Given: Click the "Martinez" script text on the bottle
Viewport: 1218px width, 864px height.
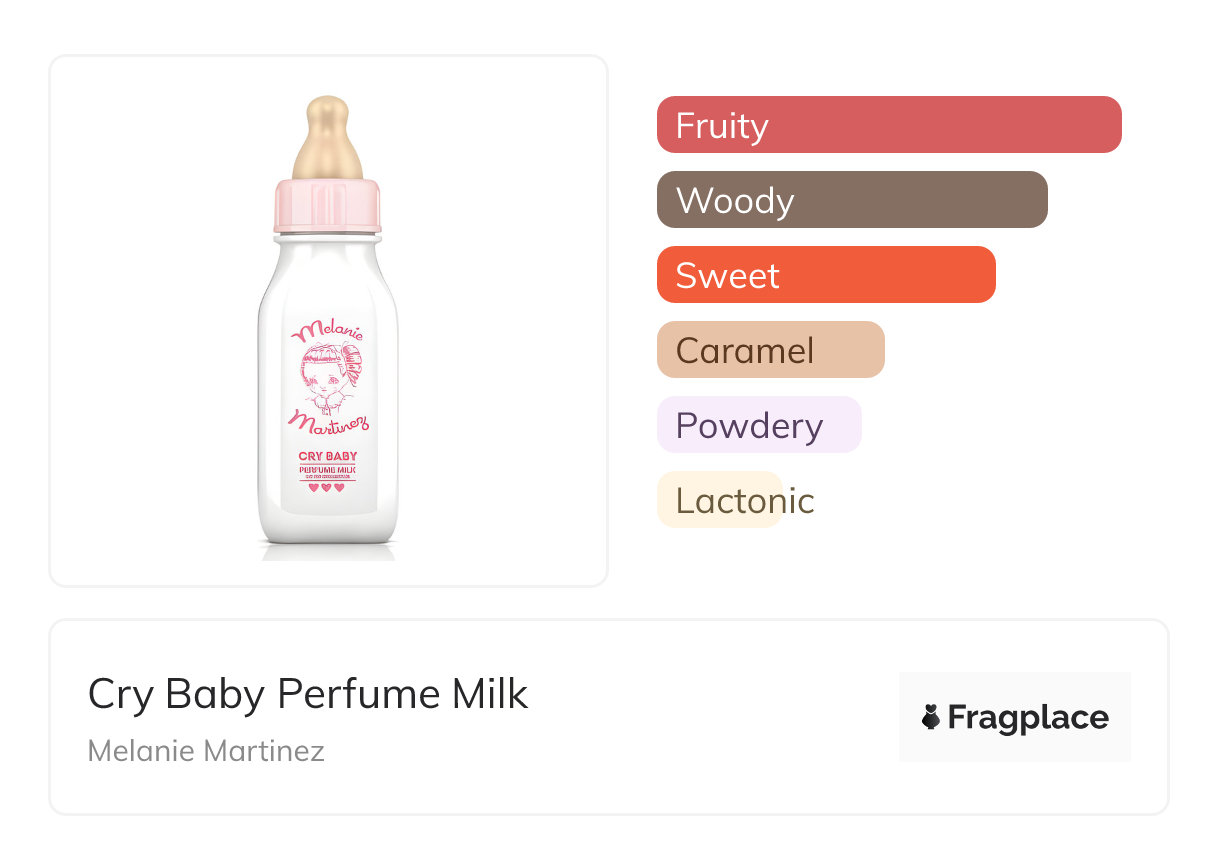Looking at the screenshot, I should (329, 421).
